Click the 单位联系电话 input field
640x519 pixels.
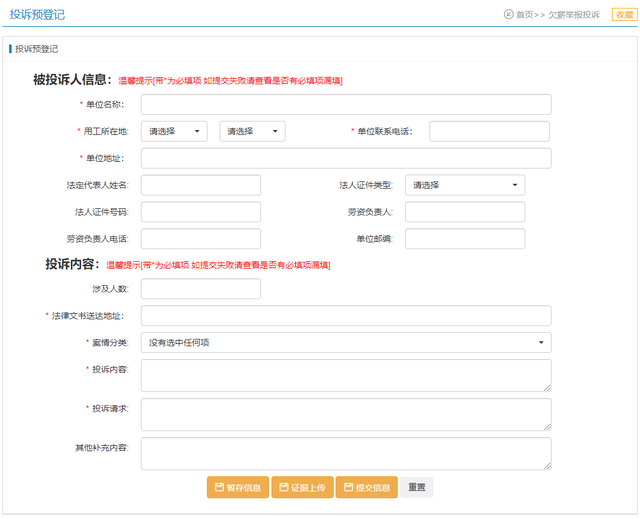489,131
